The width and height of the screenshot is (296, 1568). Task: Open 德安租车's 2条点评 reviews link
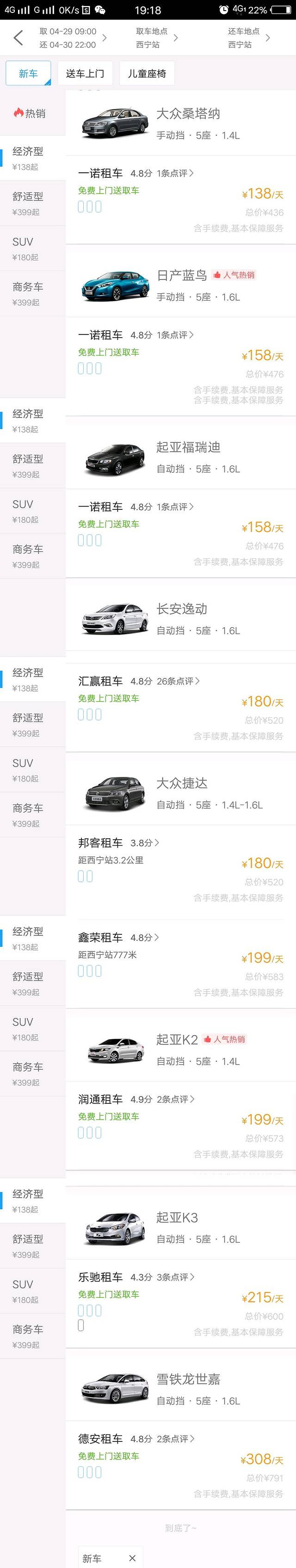(x=175, y=1438)
